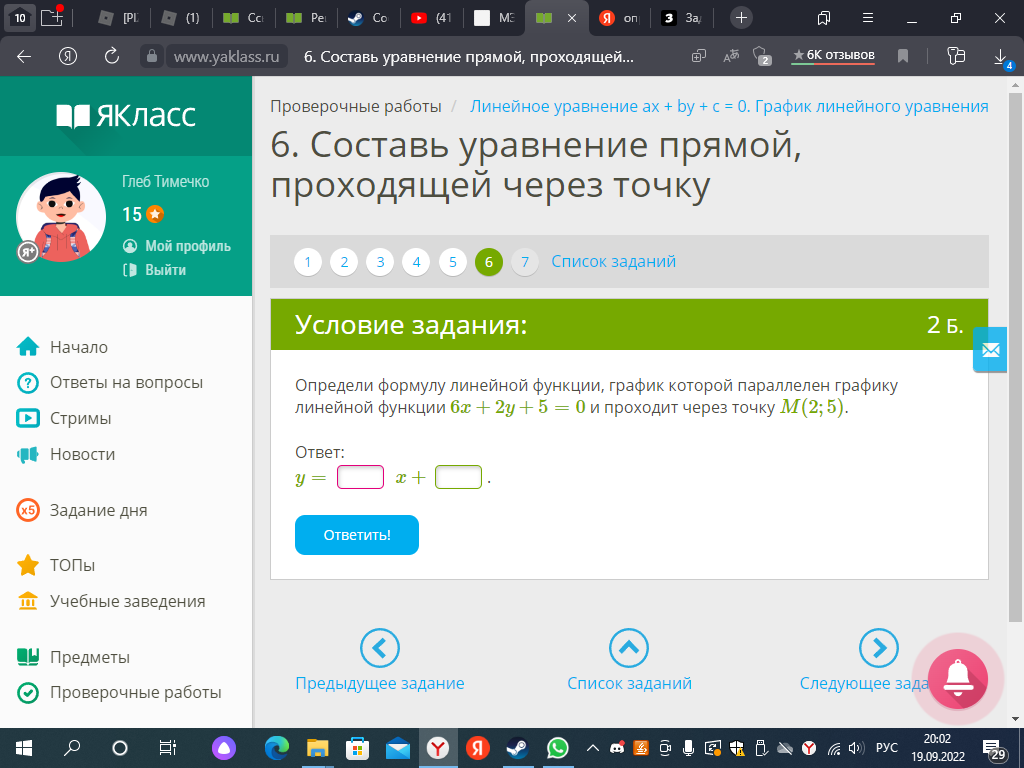
Task: Open Мой профиль link
Action: [177, 246]
